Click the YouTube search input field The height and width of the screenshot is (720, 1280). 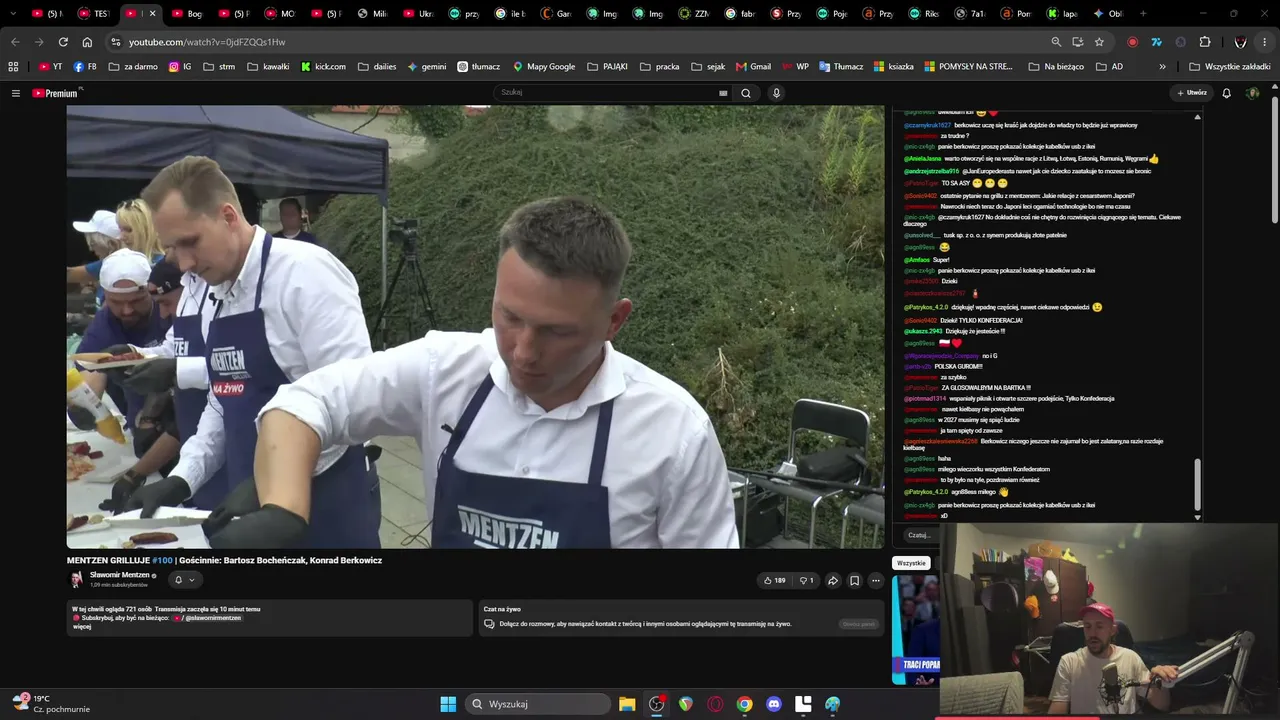click(x=606, y=93)
